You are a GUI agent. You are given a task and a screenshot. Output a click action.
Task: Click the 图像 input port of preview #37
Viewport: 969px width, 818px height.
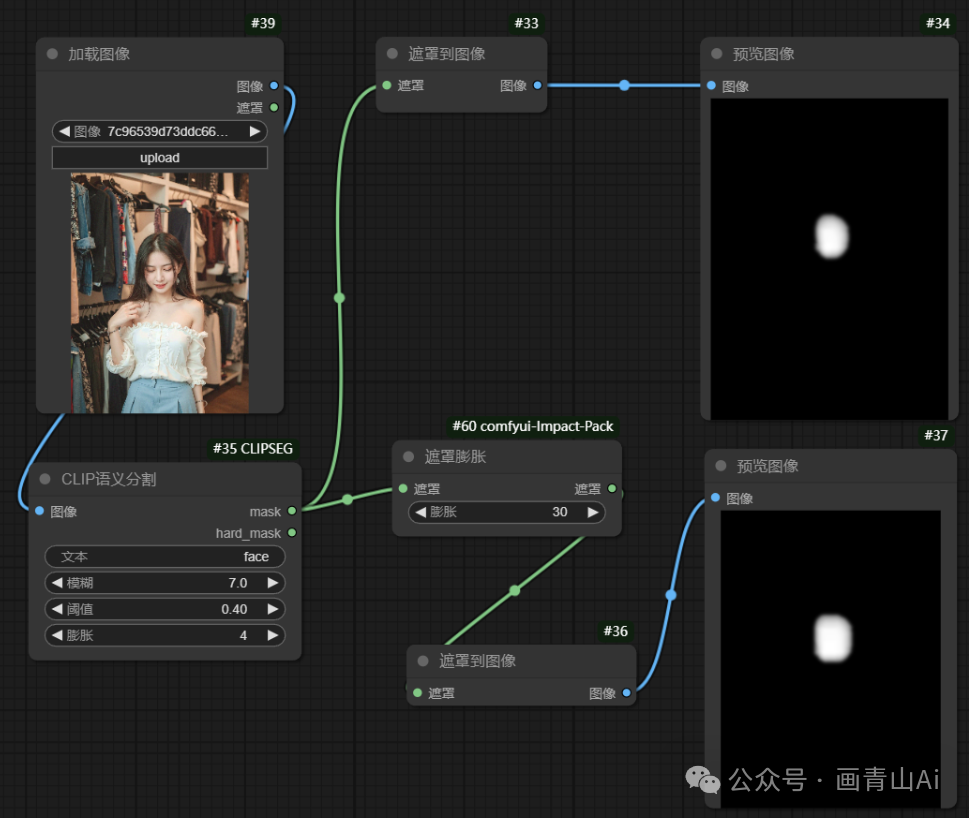716,498
